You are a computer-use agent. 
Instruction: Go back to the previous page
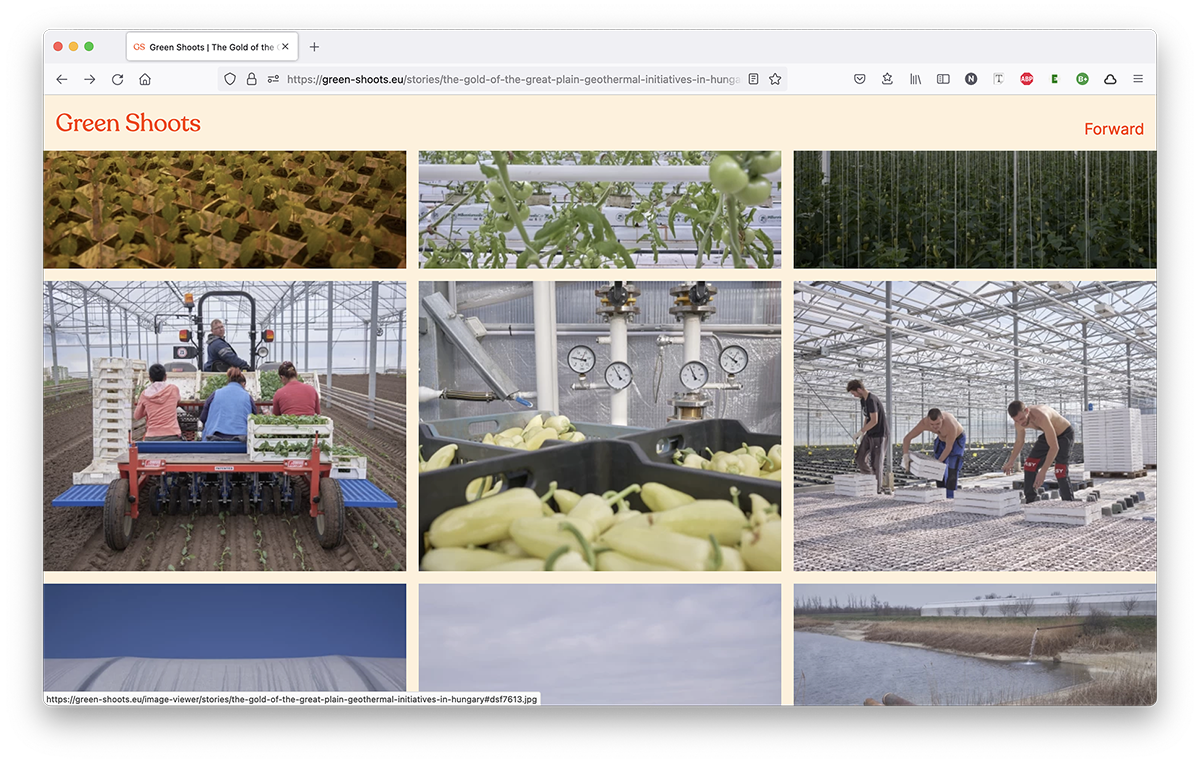[x=62, y=79]
